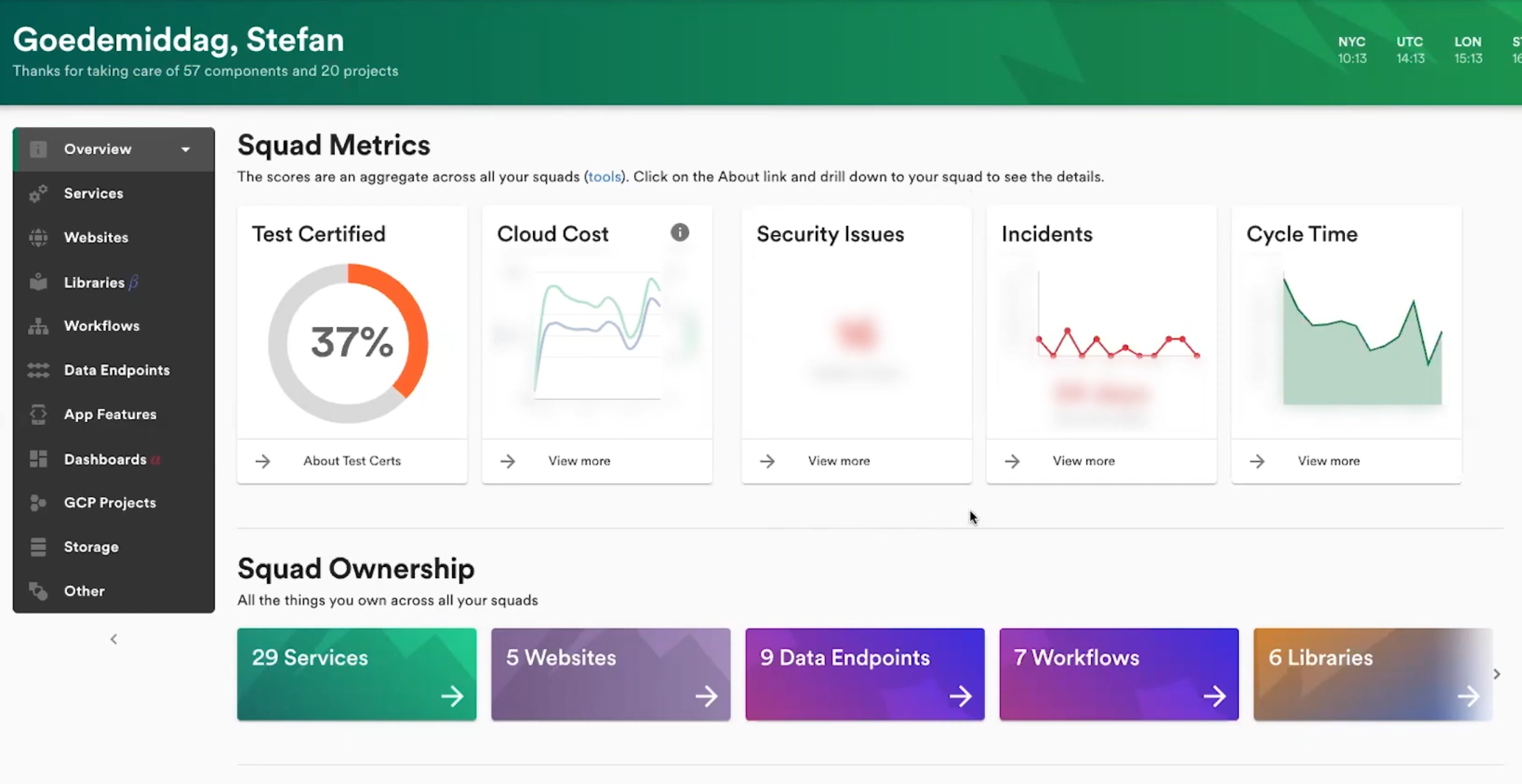The image size is (1522, 784).
Task: Click the Storage sidebar icon
Action: (38, 547)
